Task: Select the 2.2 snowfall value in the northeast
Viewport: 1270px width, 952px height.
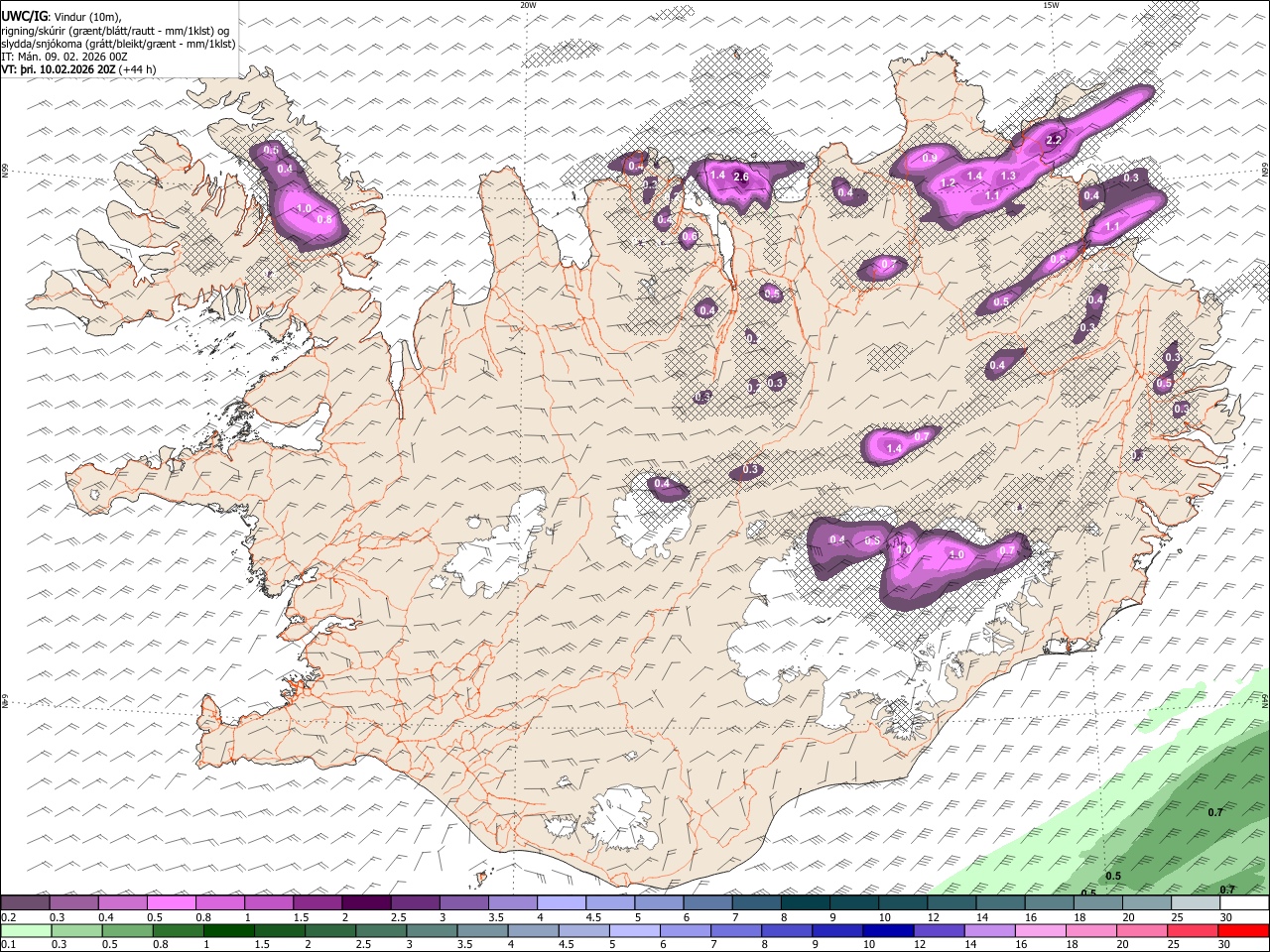Action: click(x=1054, y=141)
